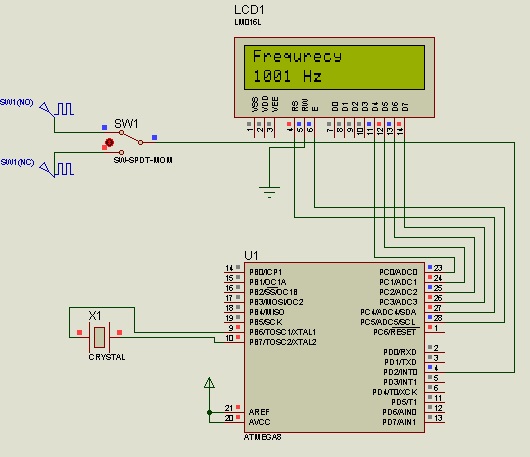Click the SW-SPDT-MOM switch label
This screenshot has height=457, width=530.
coord(143,160)
